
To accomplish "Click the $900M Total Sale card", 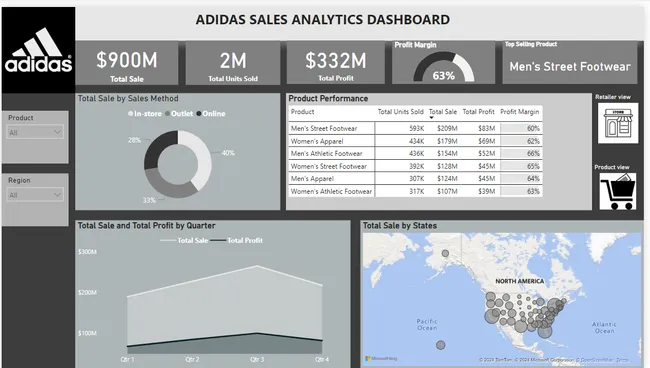I will [127, 63].
